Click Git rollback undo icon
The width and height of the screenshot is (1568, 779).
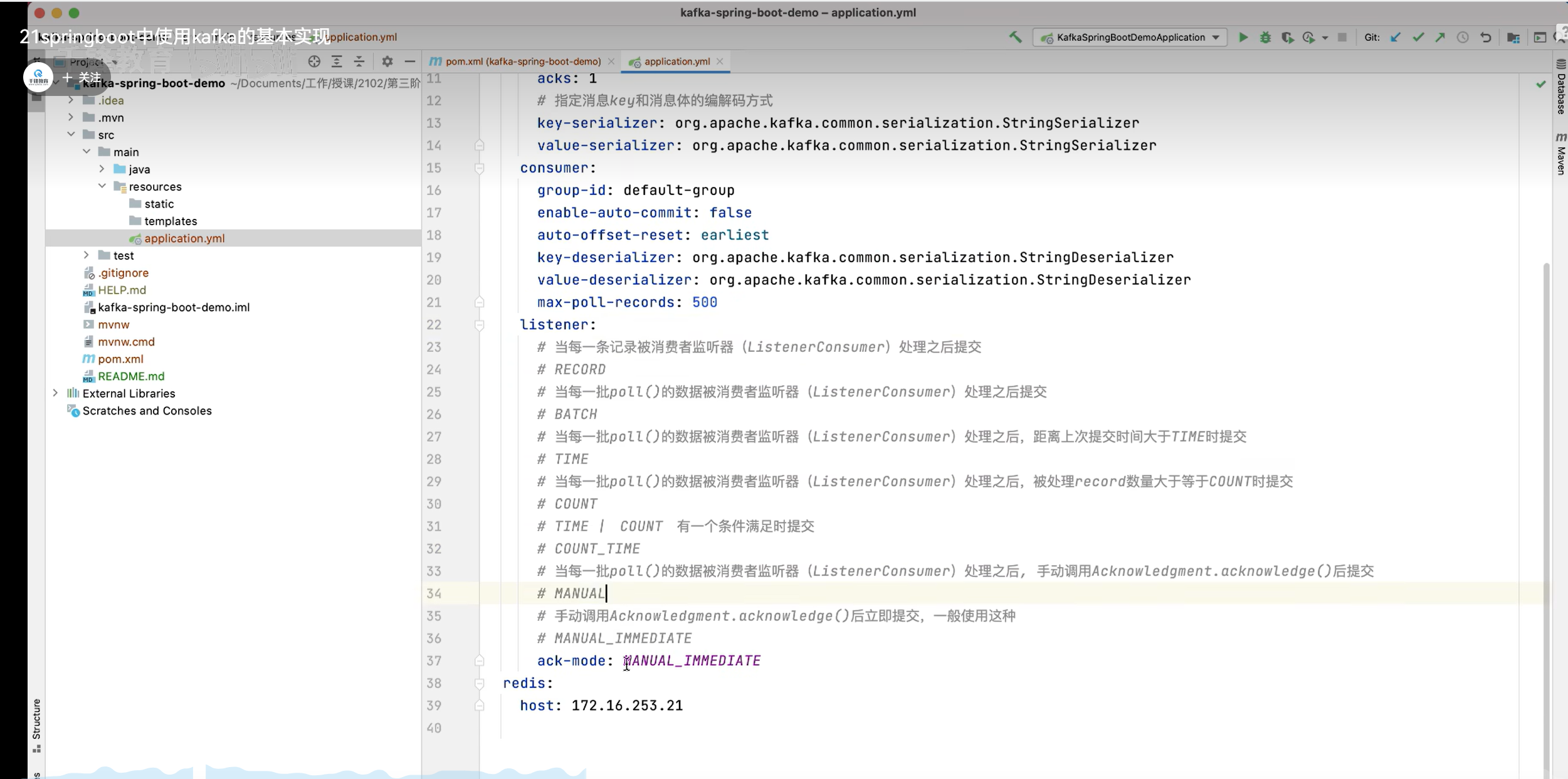(1485, 37)
